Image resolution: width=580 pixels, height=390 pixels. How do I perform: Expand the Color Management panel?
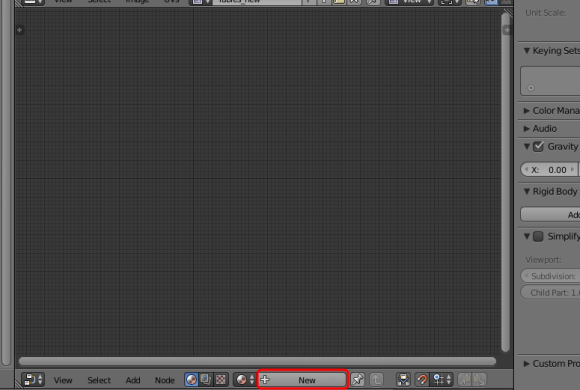coord(551,111)
